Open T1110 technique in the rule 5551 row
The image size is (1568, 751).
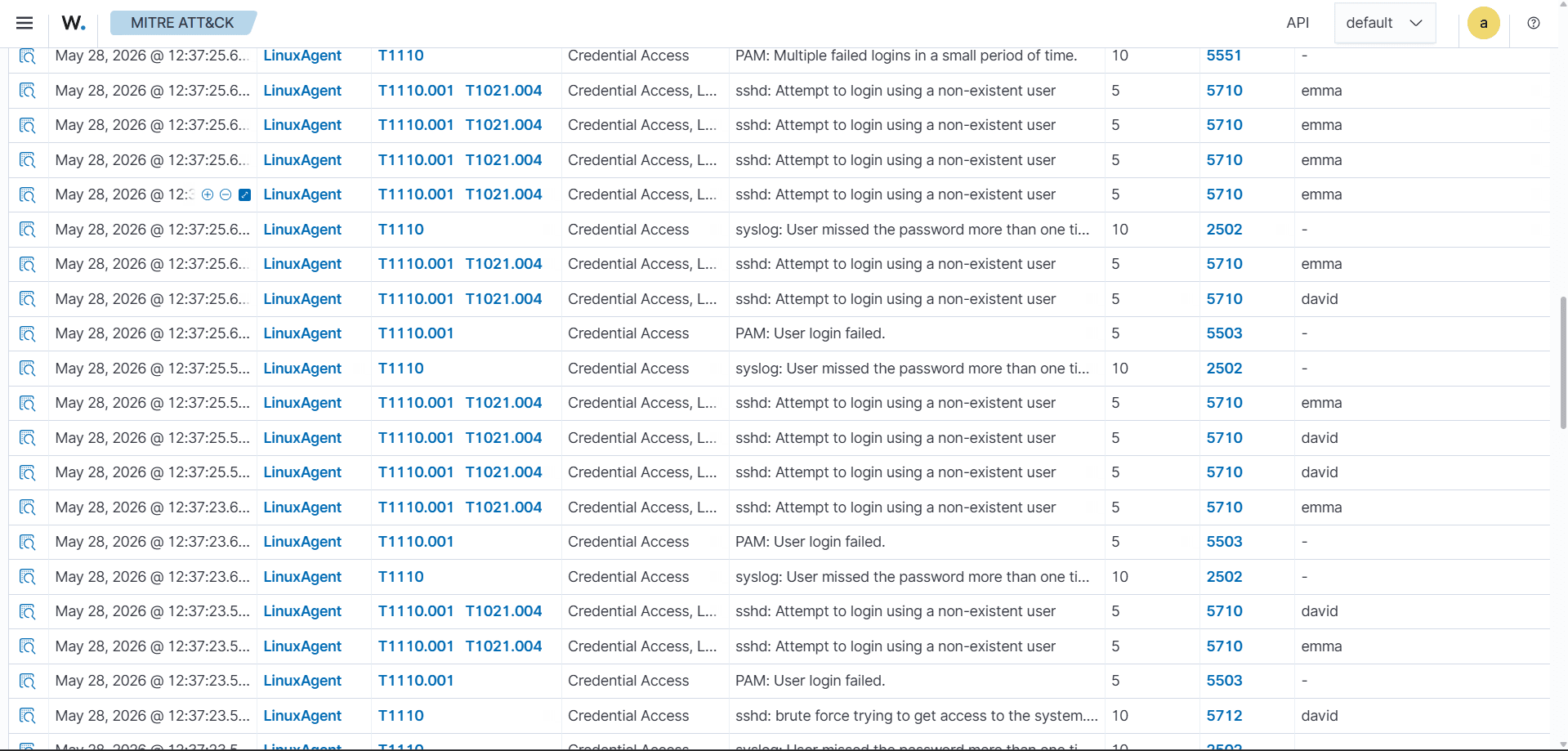coord(400,56)
